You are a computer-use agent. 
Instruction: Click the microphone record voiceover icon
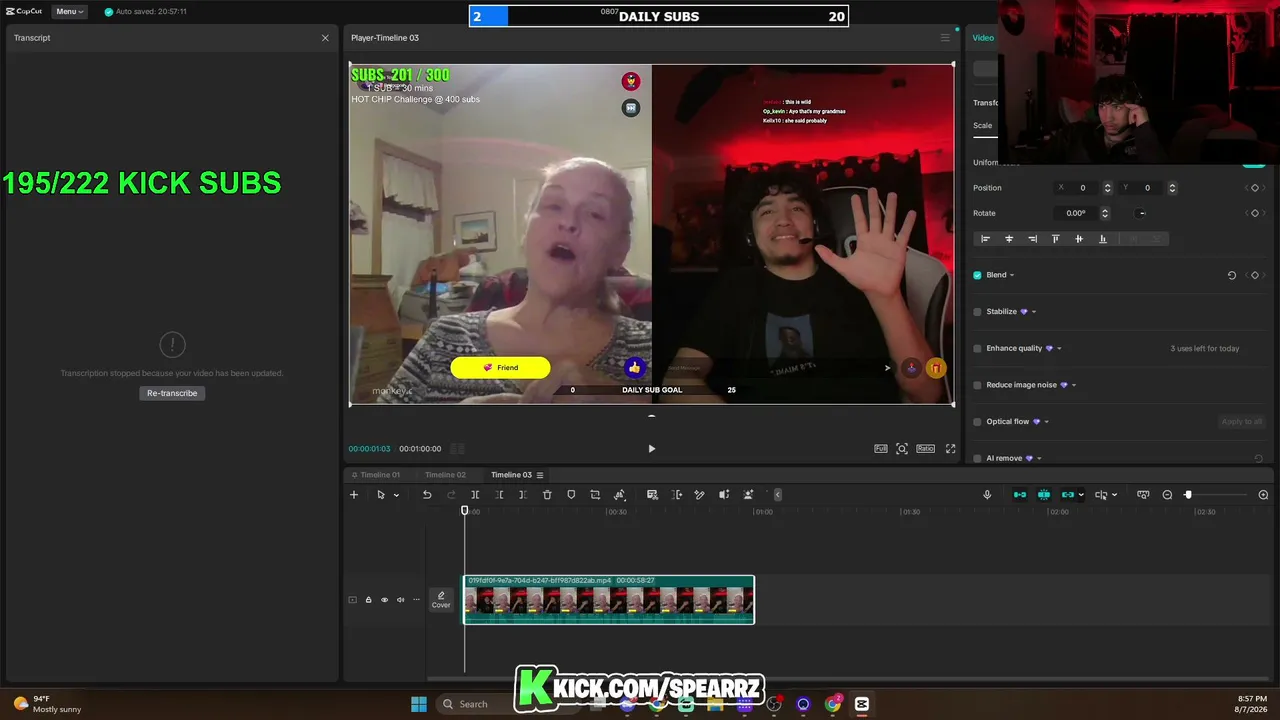click(987, 495)
